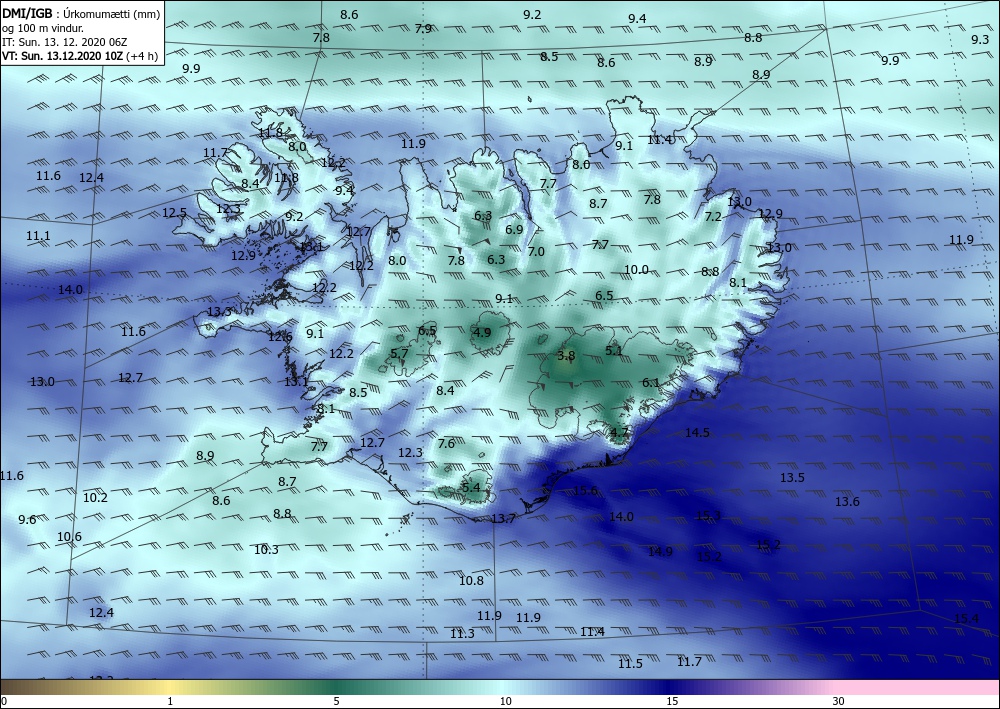Image resolution: width=1000 pixels, height=709 pixels.
Task: Click the map value 7.6
Action: [x=446, y=443]
